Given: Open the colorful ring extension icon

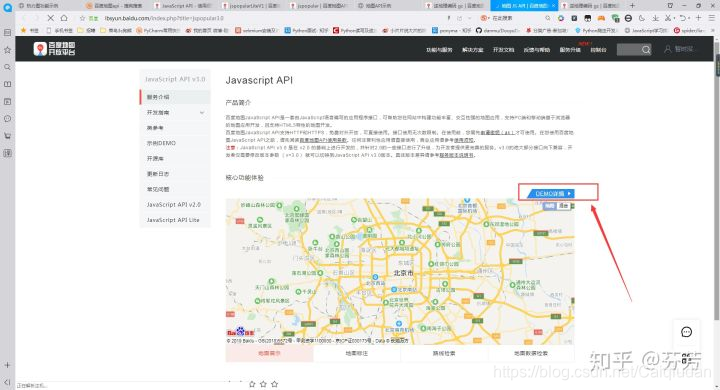Looking at the screenshot, I should [x=561, y=18].
